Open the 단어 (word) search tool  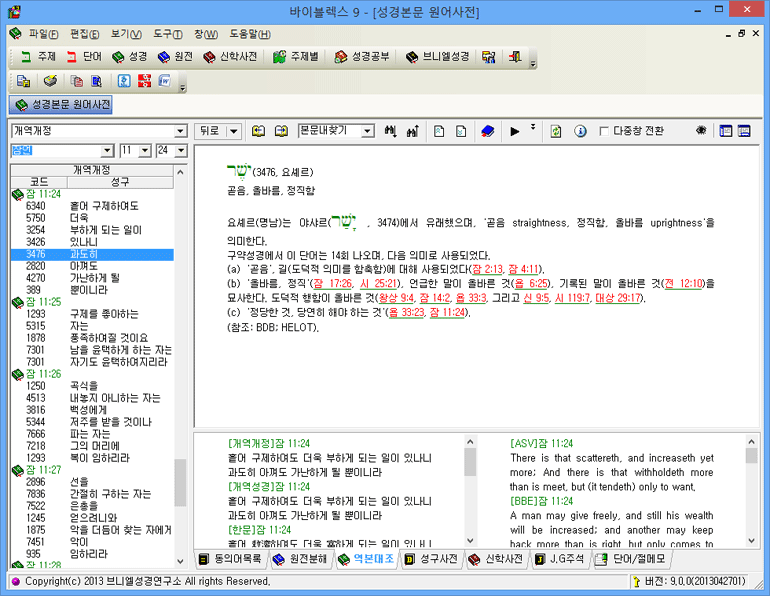point(84,57)
